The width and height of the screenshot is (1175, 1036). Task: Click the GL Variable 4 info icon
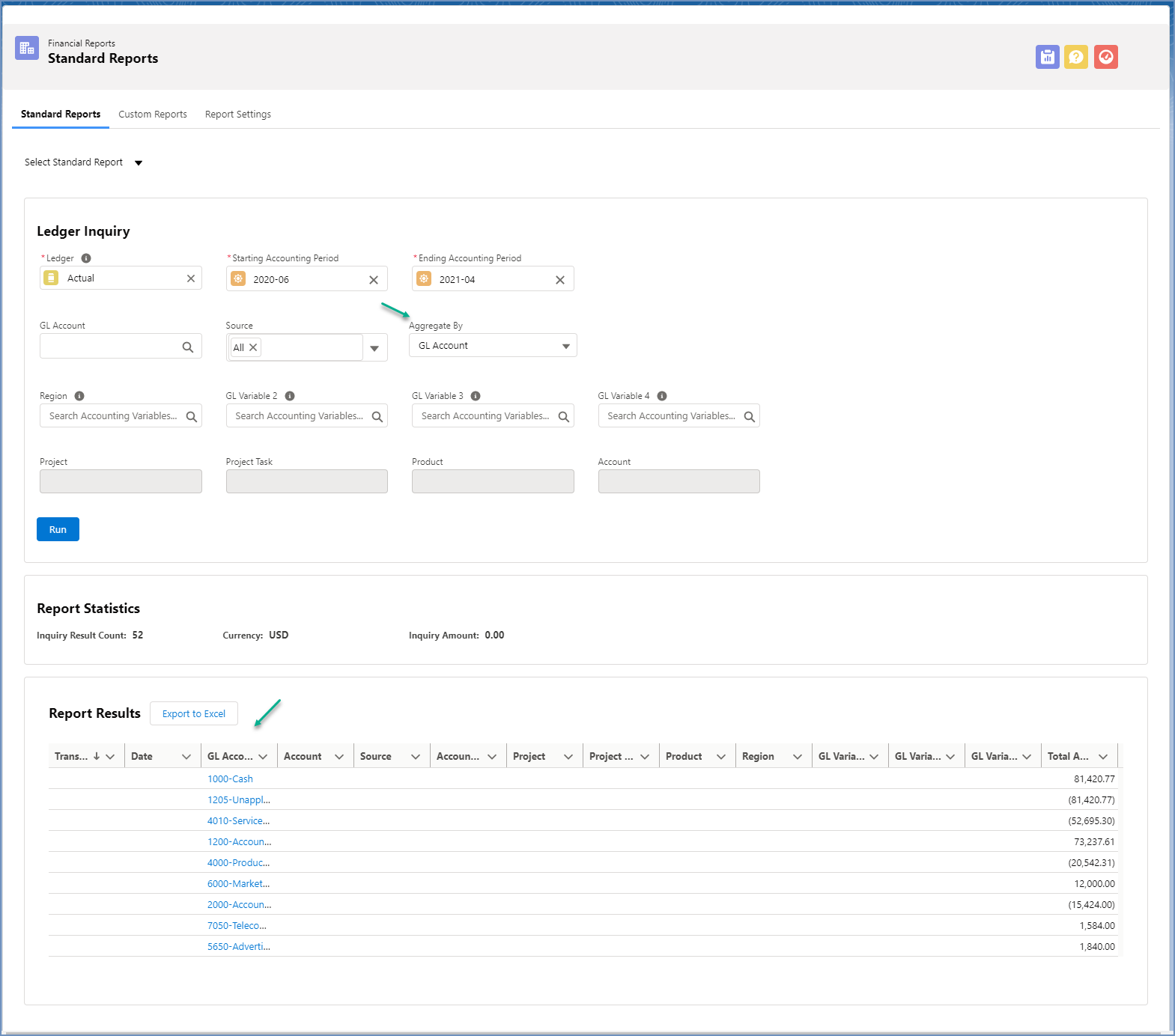(662, 396)
